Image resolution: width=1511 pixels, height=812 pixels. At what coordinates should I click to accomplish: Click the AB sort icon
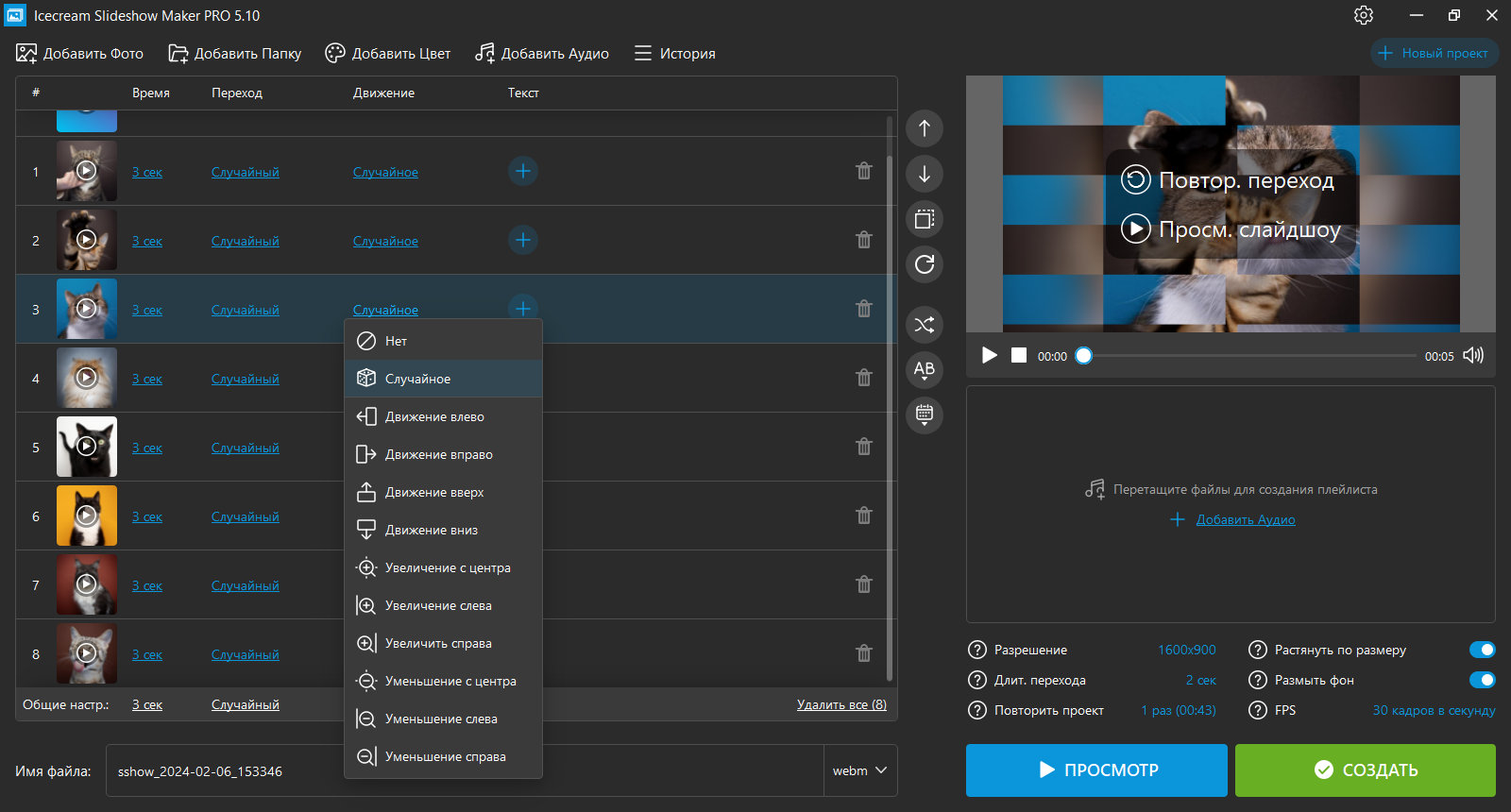click(x=925, y=370)
